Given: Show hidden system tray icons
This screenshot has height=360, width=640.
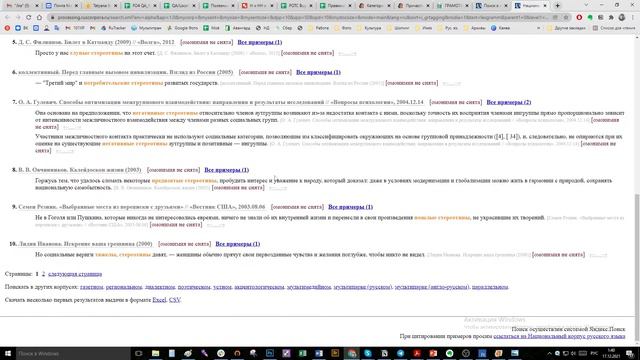Looking at the screenshot, I should [549, 353].
